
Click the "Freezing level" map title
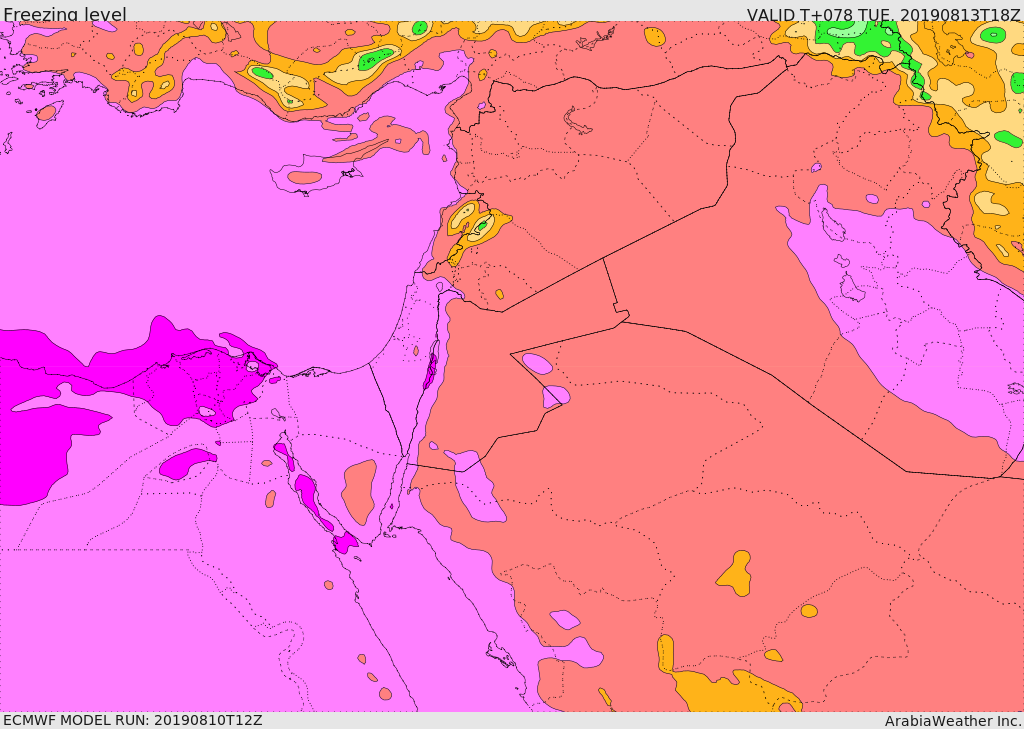(x=64, y=14)
